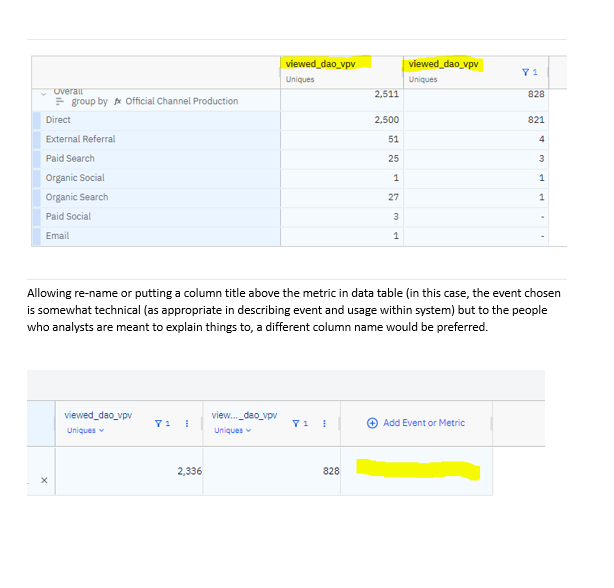
Task: Select the Official Channel Production grouping label
Action: 182,101
